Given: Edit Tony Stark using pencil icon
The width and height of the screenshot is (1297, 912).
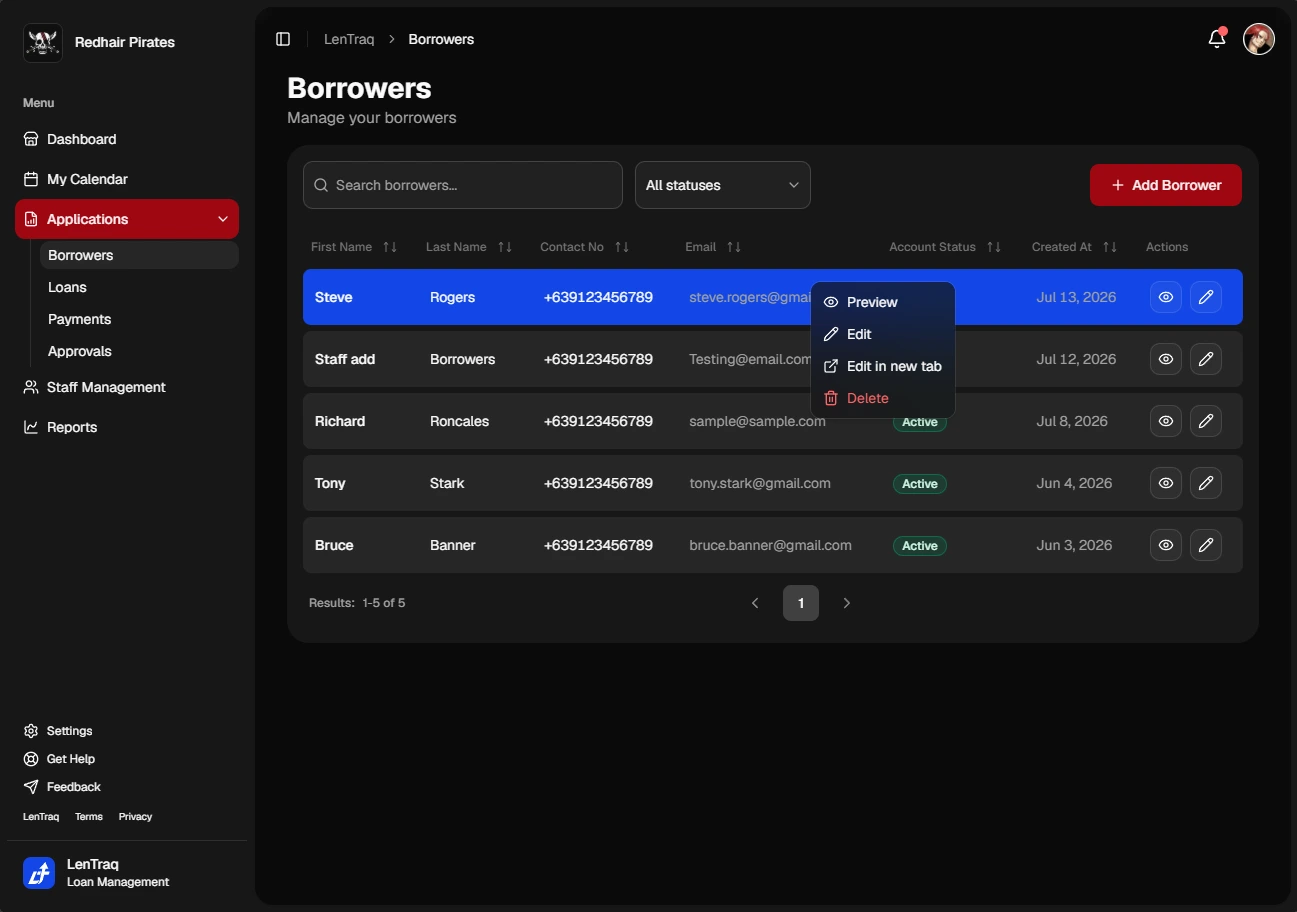Looking at the screenshot, I should (x=1206, y=483).
